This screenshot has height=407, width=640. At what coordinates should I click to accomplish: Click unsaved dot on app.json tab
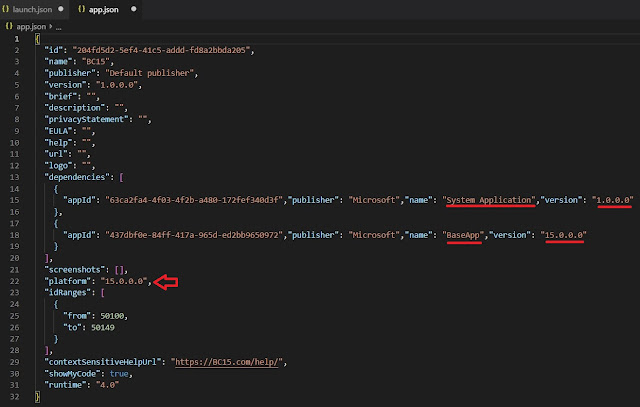click(133, 9)
